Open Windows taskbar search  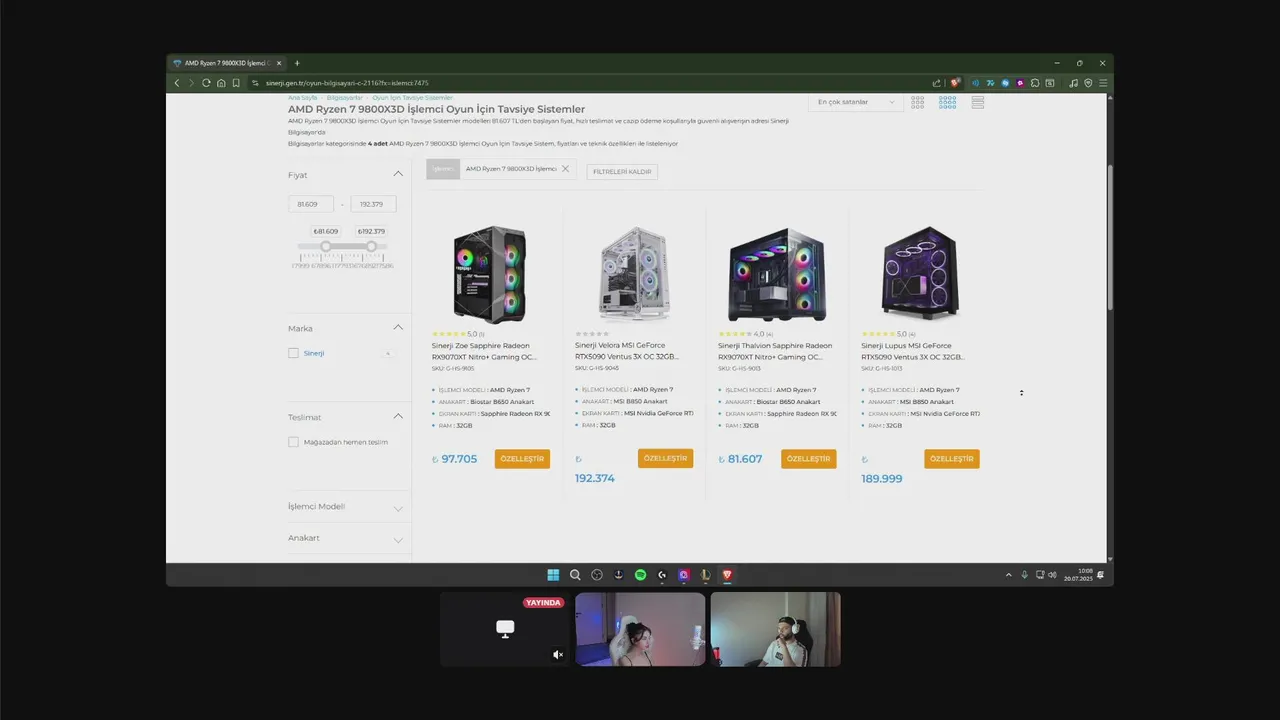click(575, 575)
